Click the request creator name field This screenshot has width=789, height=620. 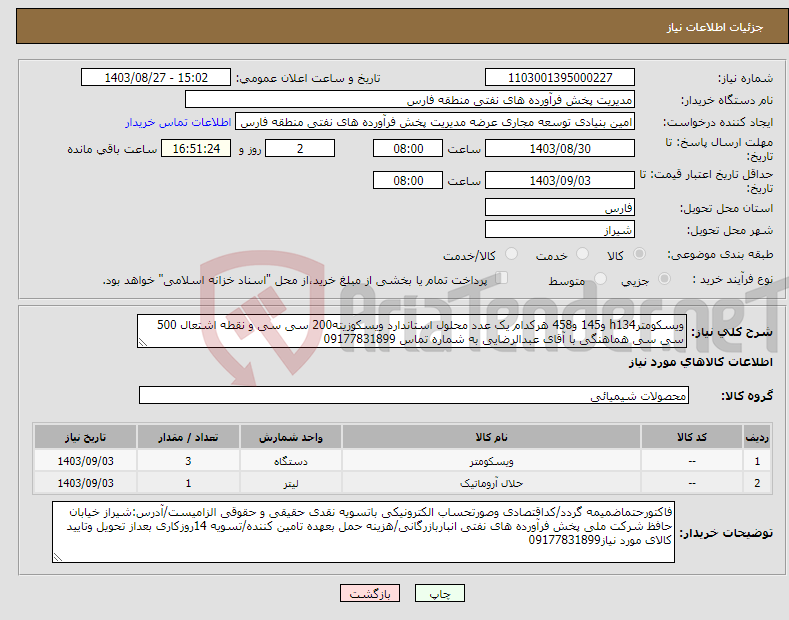435,122
